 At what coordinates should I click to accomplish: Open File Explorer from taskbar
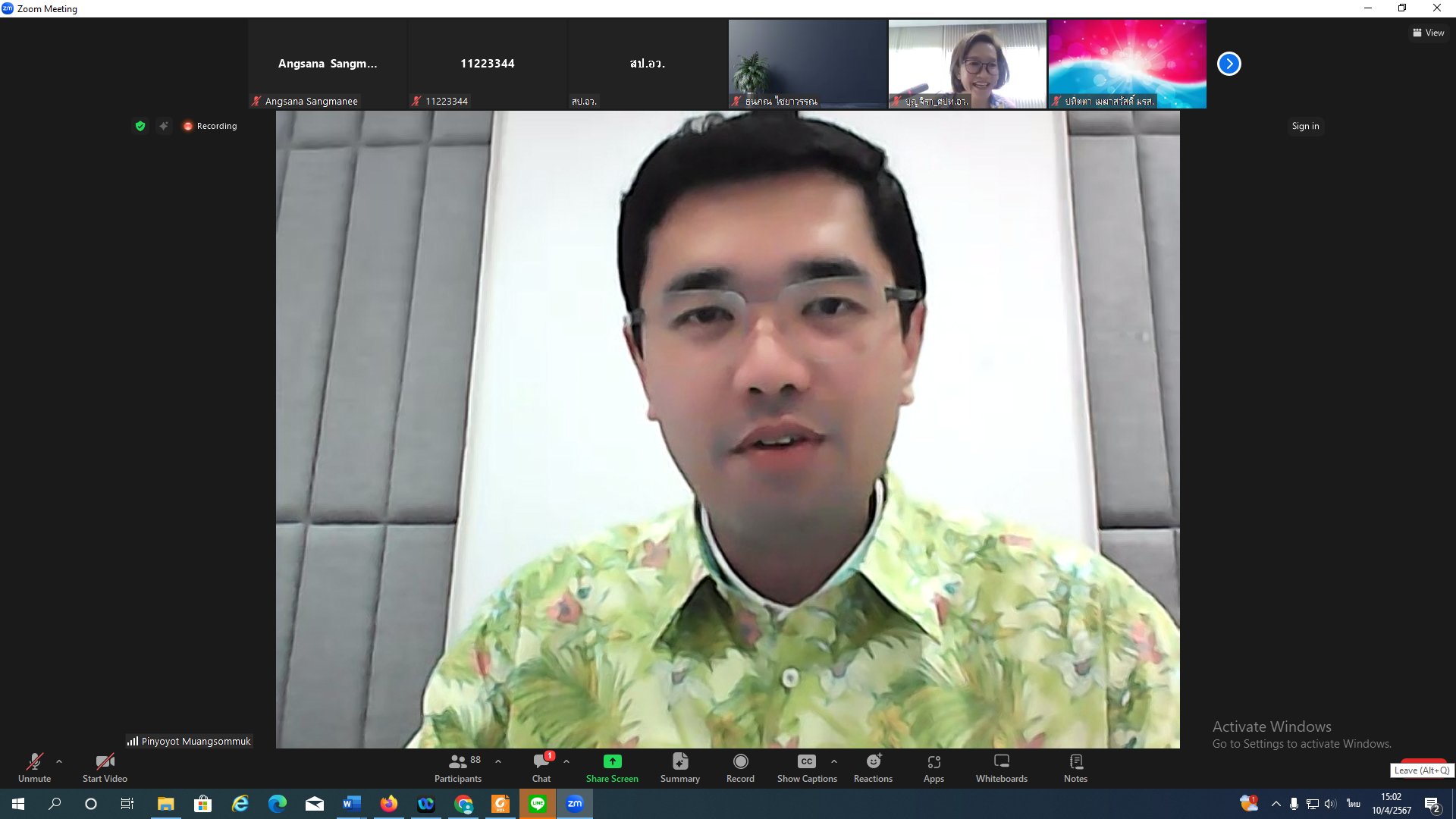[x=165, y=804]
